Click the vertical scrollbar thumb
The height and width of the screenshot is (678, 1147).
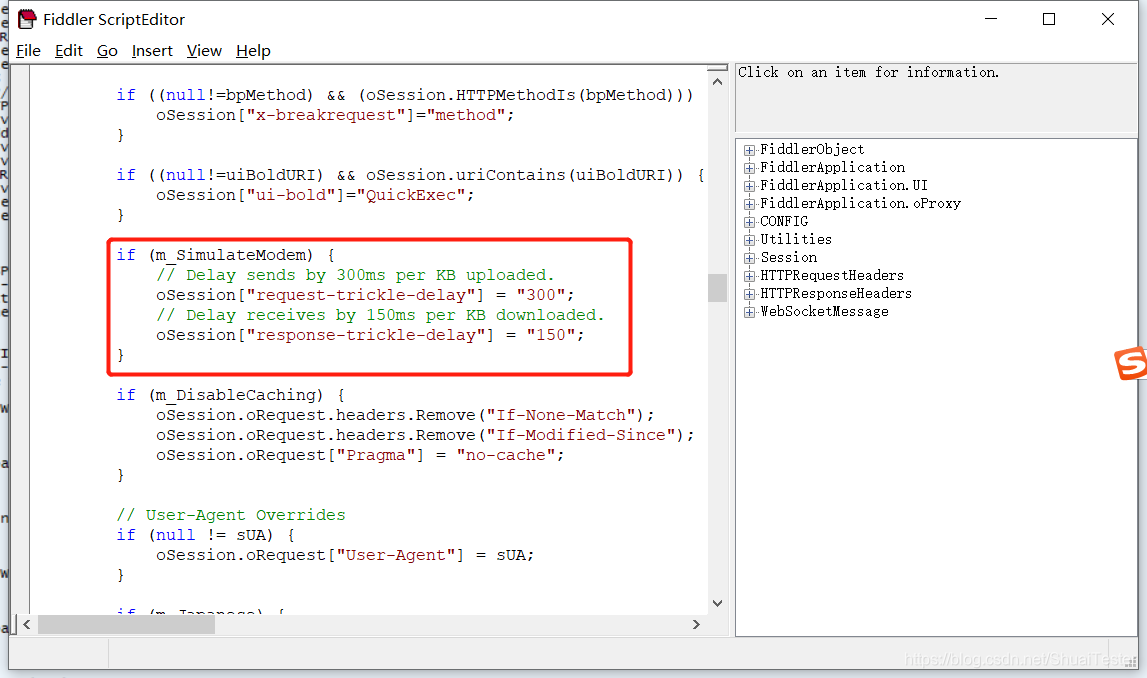(x=718, y=288)
